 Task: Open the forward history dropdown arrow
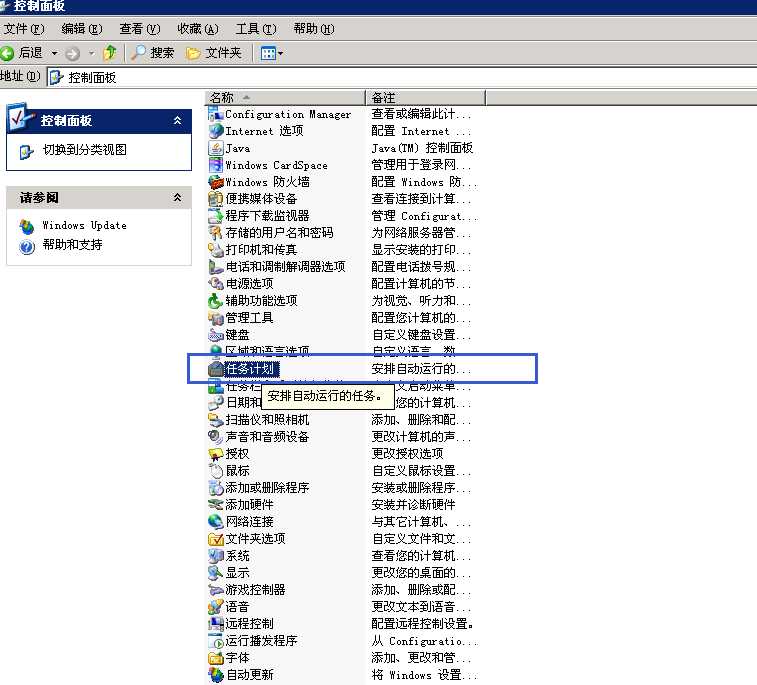(91, 53)
